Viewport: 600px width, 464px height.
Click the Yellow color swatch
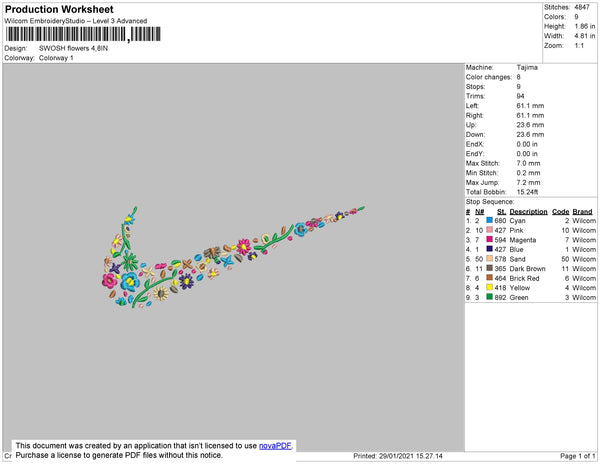coord(489,287)
